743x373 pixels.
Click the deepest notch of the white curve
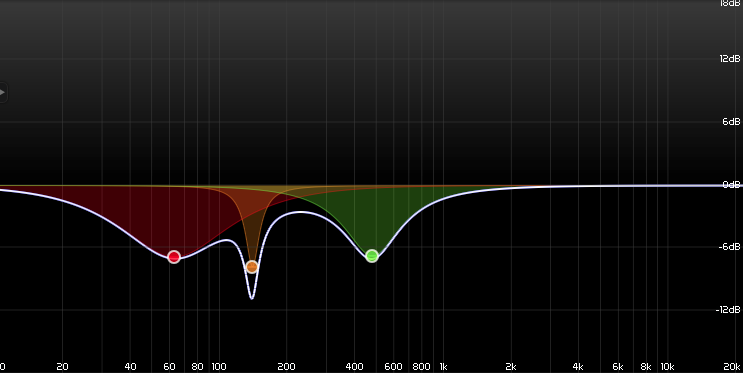click(252, 298)
